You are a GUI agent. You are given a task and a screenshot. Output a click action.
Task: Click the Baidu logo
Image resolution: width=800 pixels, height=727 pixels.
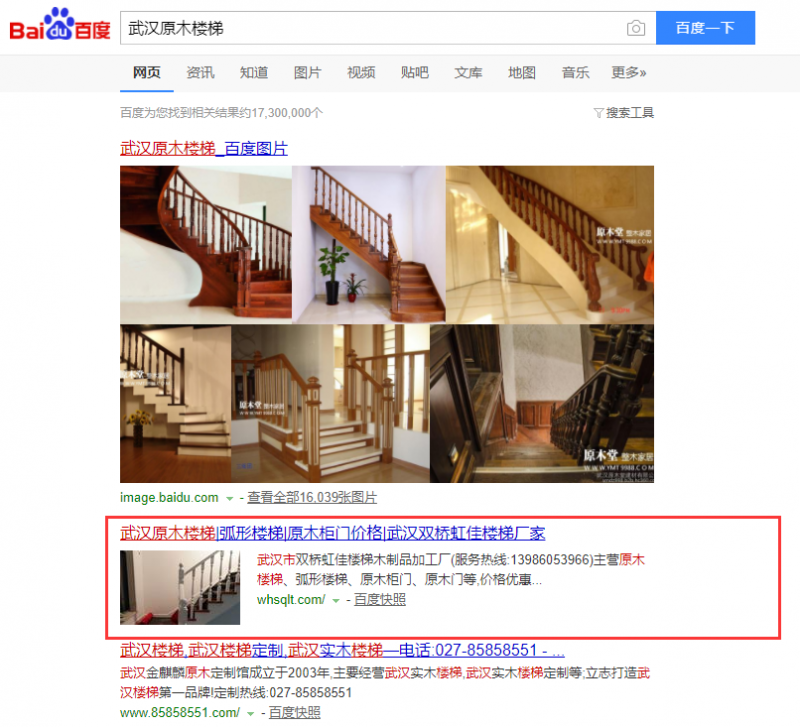click(x=60, y=24)
